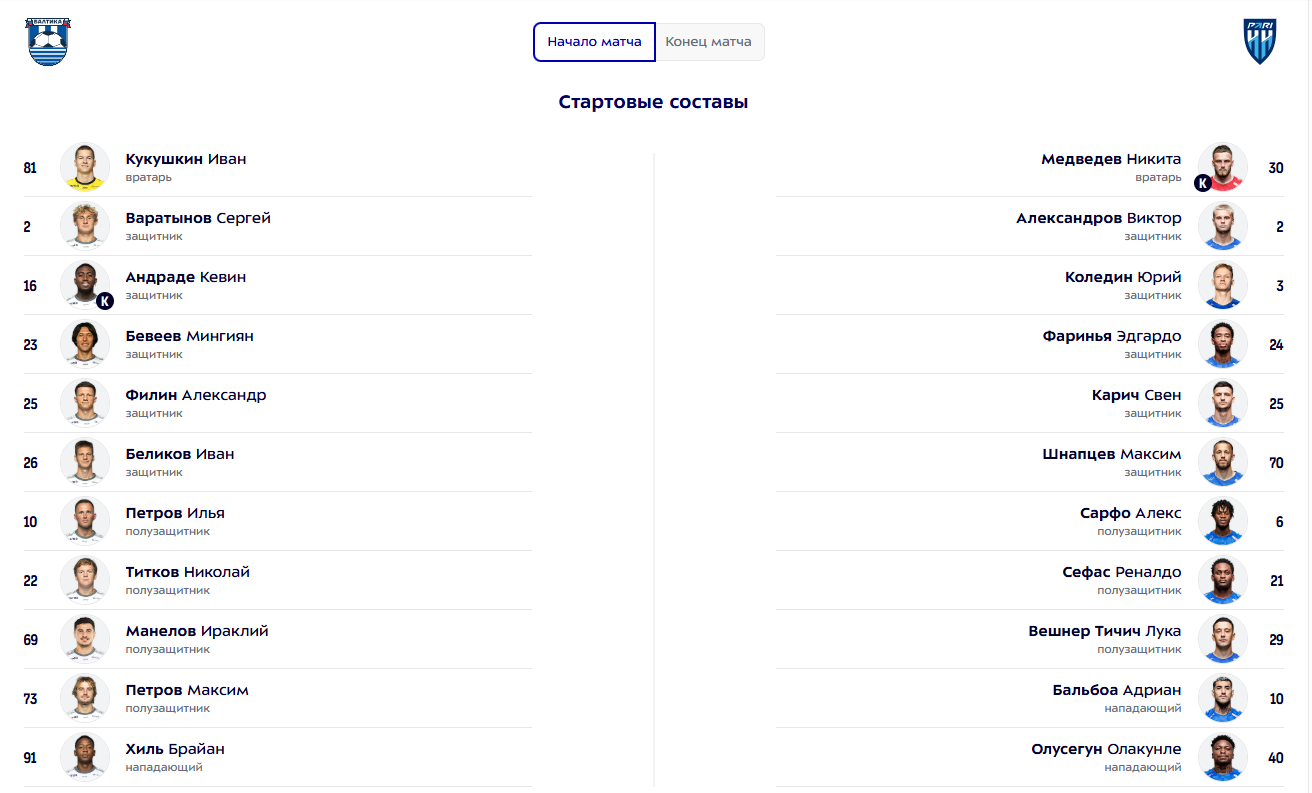1312x793 pixels.
Task: Click captain badge on Андраде Кевин's photo
Action: point(105,300)
